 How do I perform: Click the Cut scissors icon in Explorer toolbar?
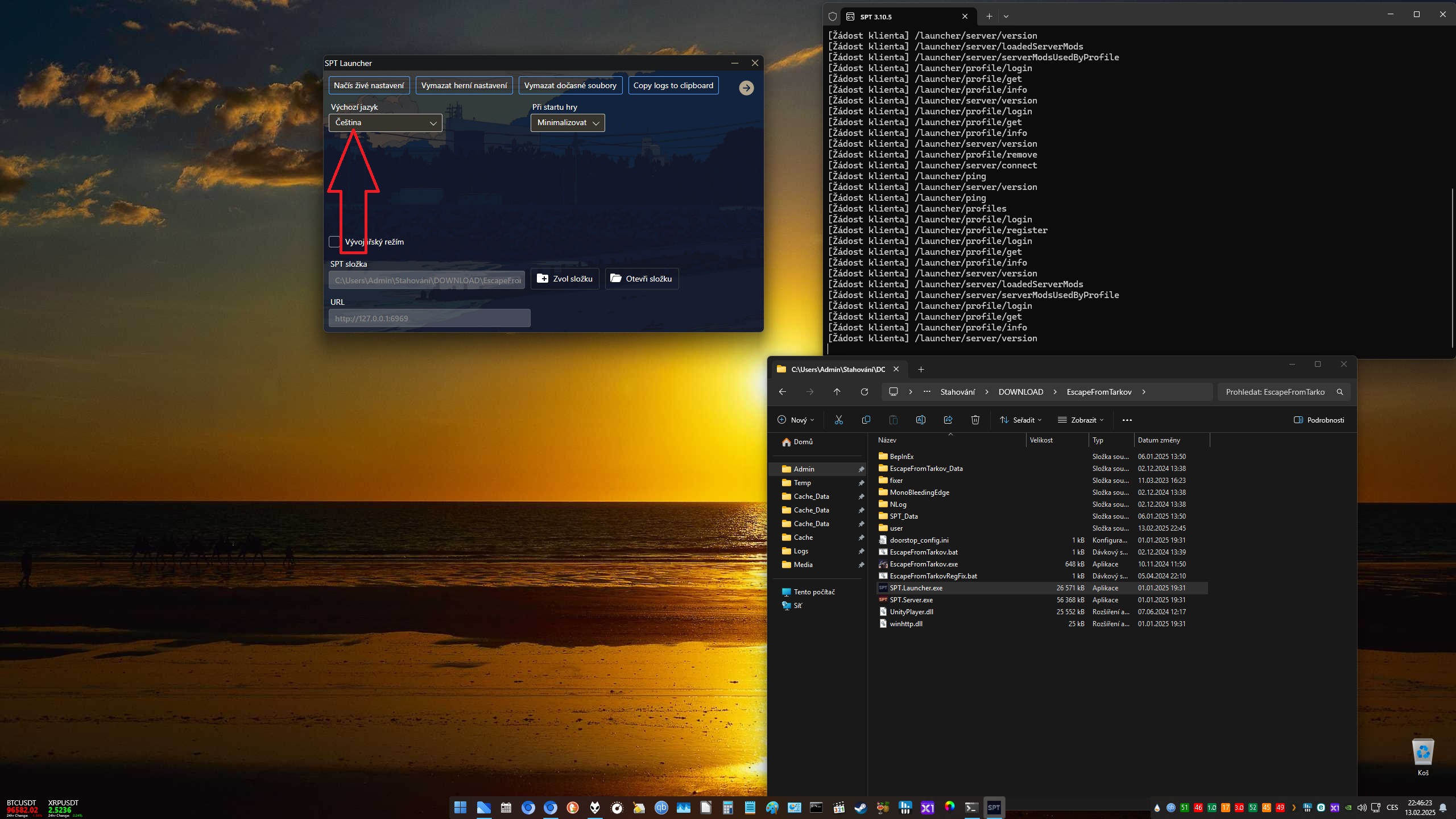pyautogui.click(x=838, y=420)
